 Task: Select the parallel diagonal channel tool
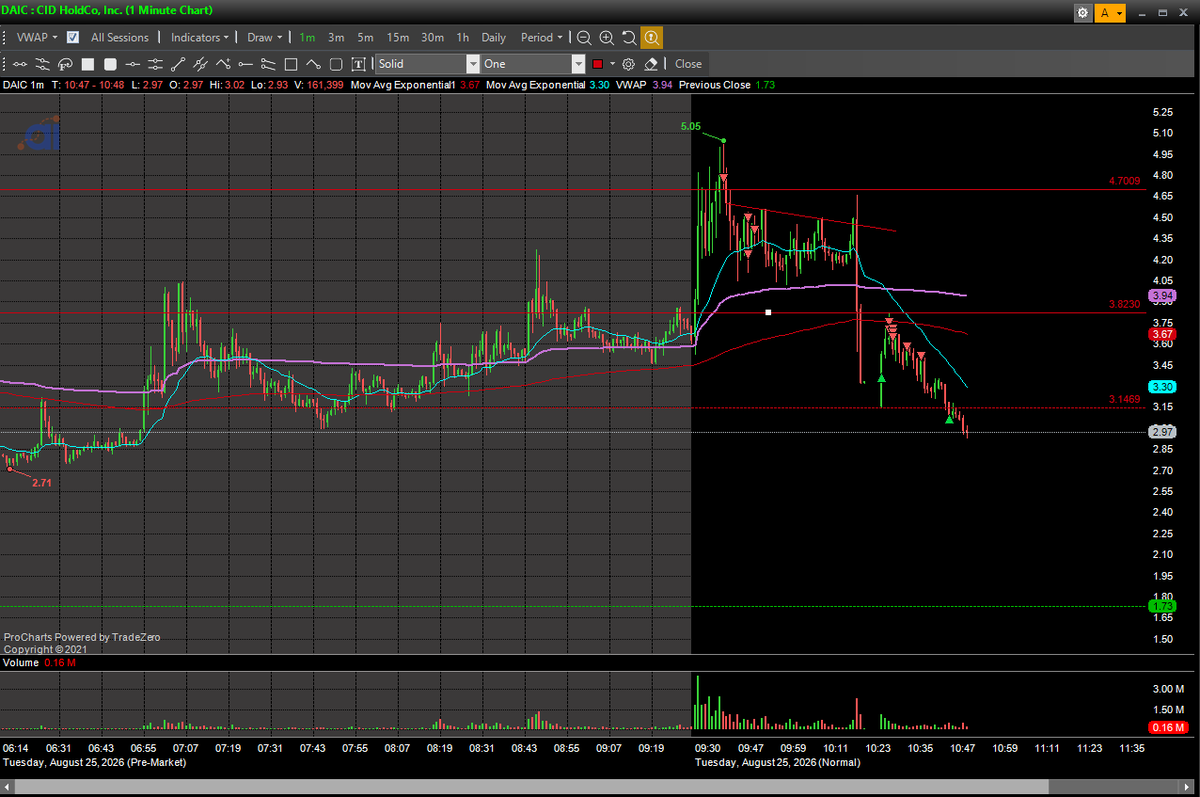click(200, 64)
